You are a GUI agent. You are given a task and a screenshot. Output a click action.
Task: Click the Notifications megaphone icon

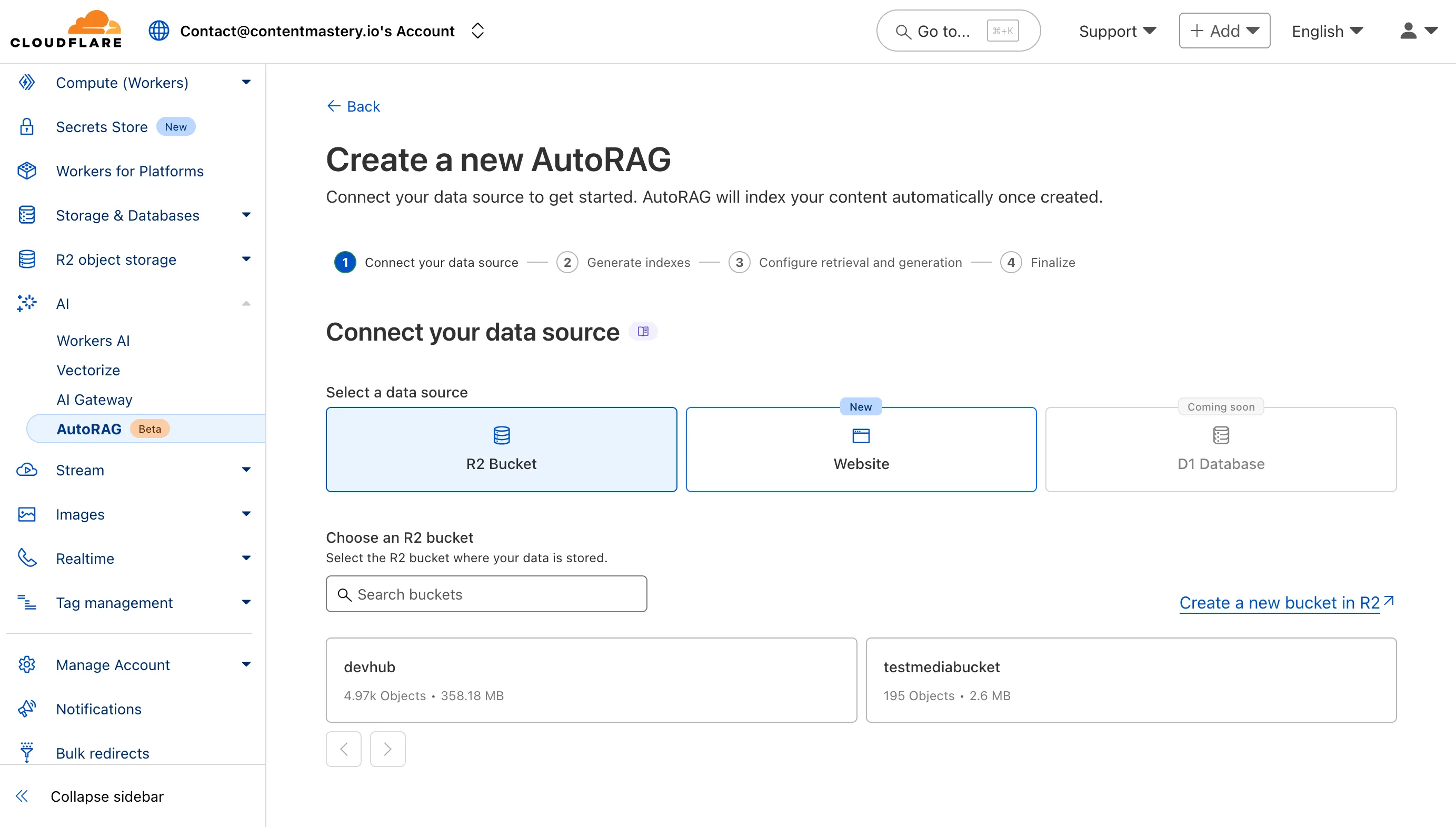(27, 709)
